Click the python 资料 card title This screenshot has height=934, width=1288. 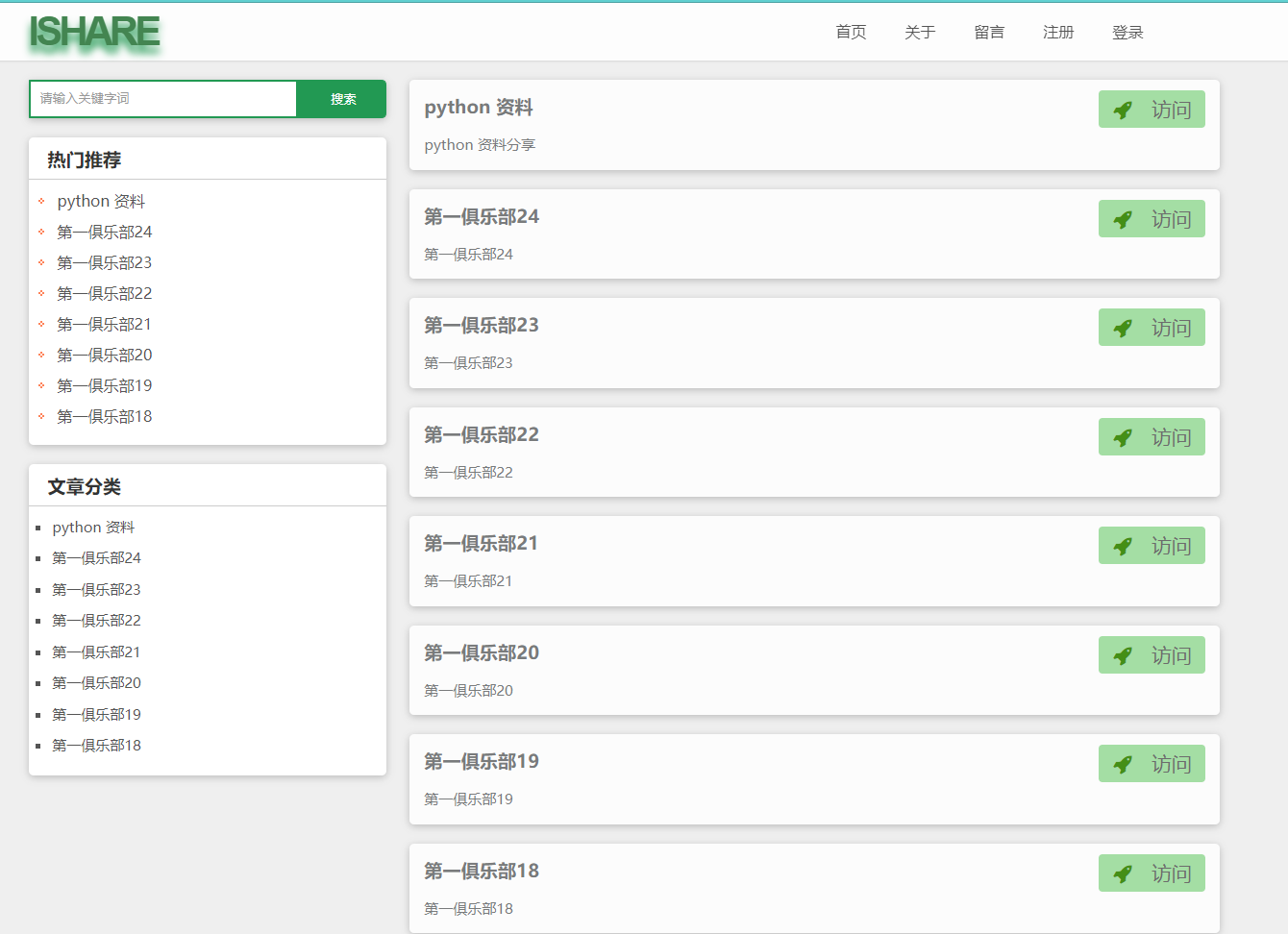pos(479,108)
